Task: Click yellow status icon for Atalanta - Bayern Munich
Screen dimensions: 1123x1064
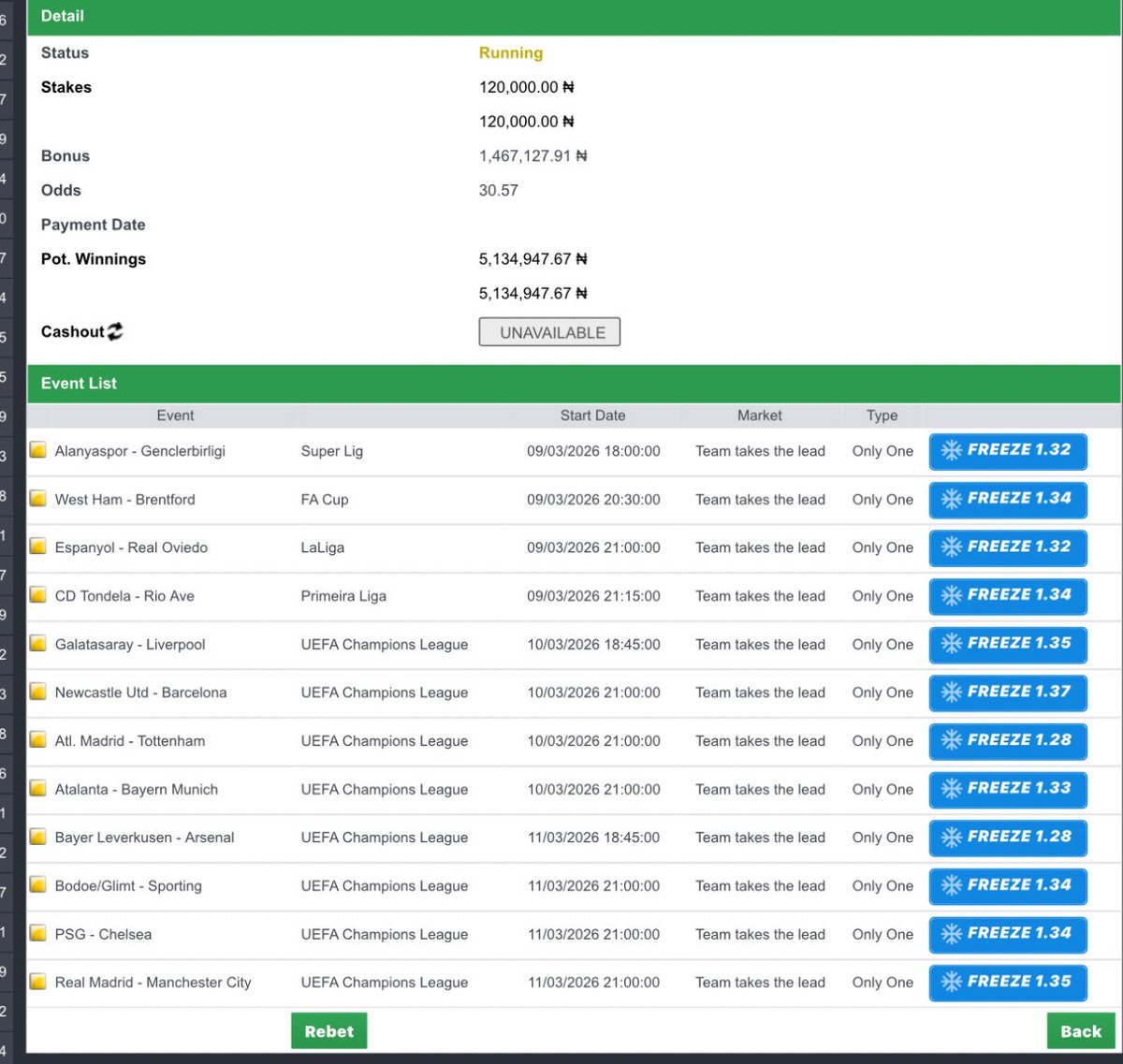Action: pyautogui.click(x=38, y=789)
